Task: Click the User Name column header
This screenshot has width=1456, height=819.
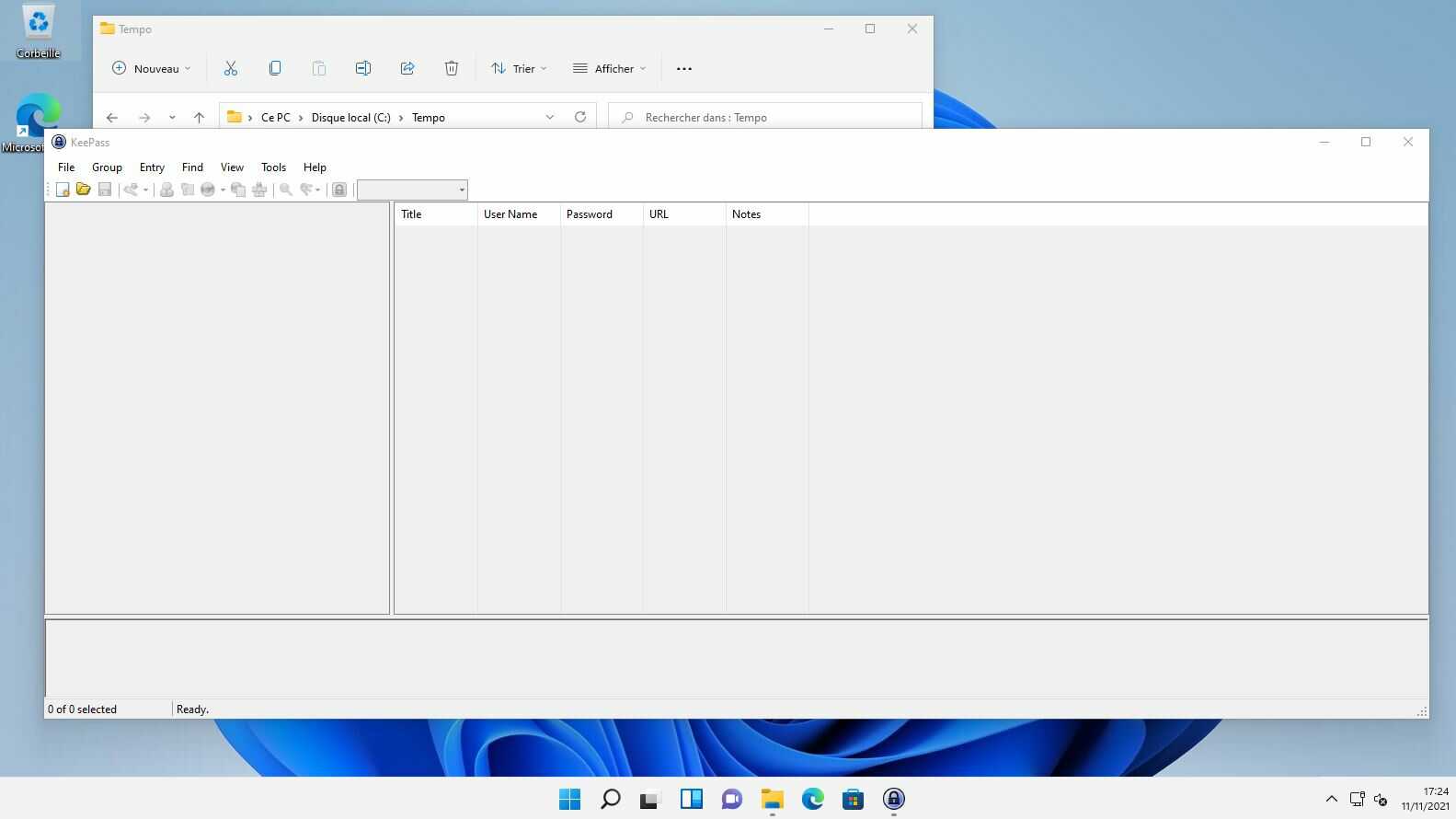Action: point(519,214)
